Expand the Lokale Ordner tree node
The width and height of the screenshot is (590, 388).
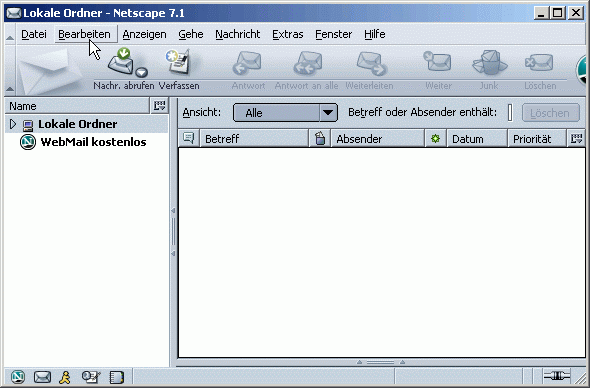point(13,124)
